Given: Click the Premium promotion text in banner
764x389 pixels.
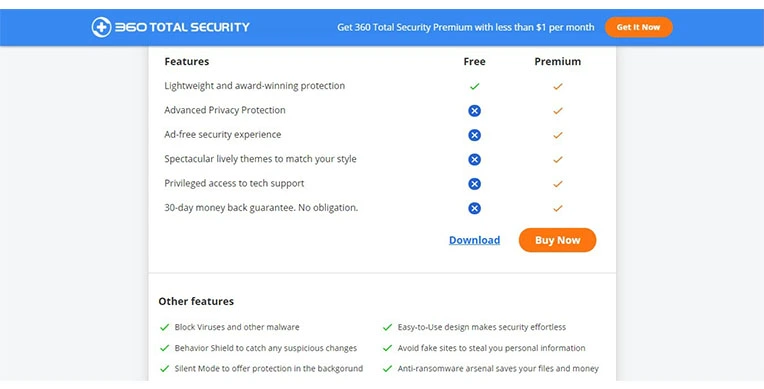Looking at the screenshot, I should [x=465, y=27].
